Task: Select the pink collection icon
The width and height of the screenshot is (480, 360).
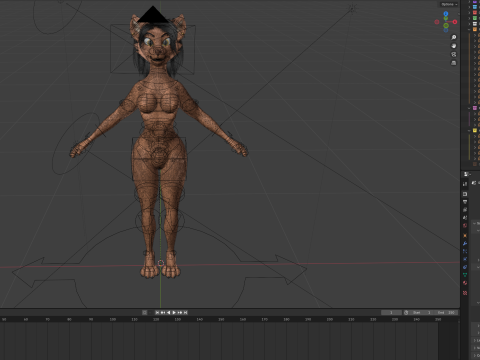Action: pos(475,108)
